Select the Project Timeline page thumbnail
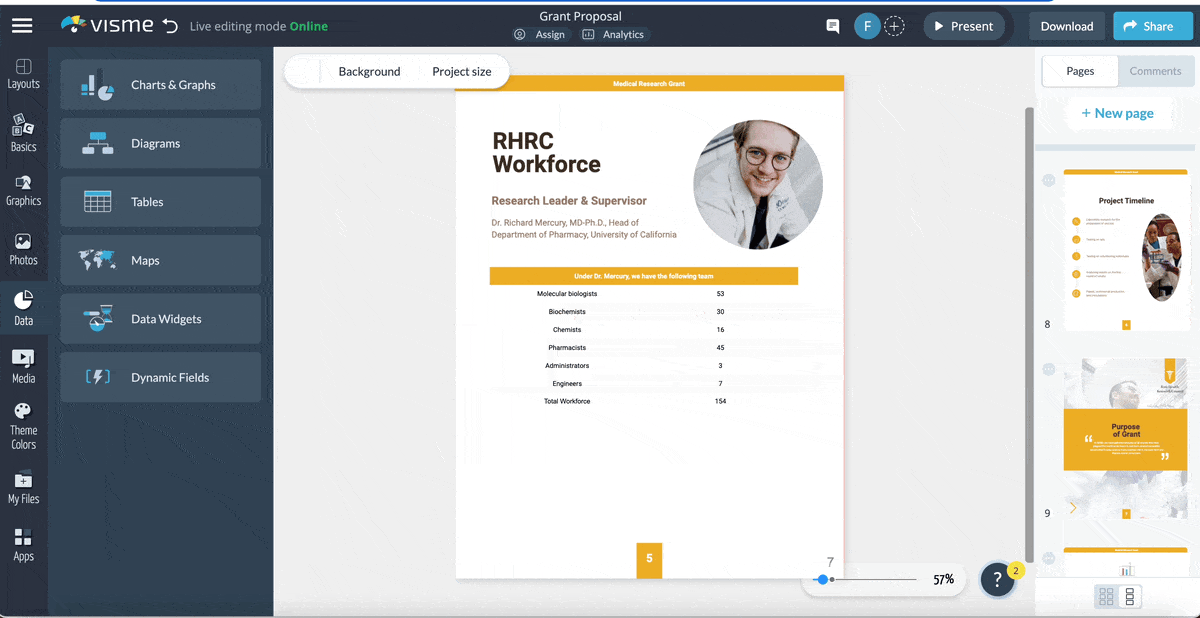Image resolution: width=1200 pixels, height=618 pixels. pyautogui.click(x=1125, y=247)
